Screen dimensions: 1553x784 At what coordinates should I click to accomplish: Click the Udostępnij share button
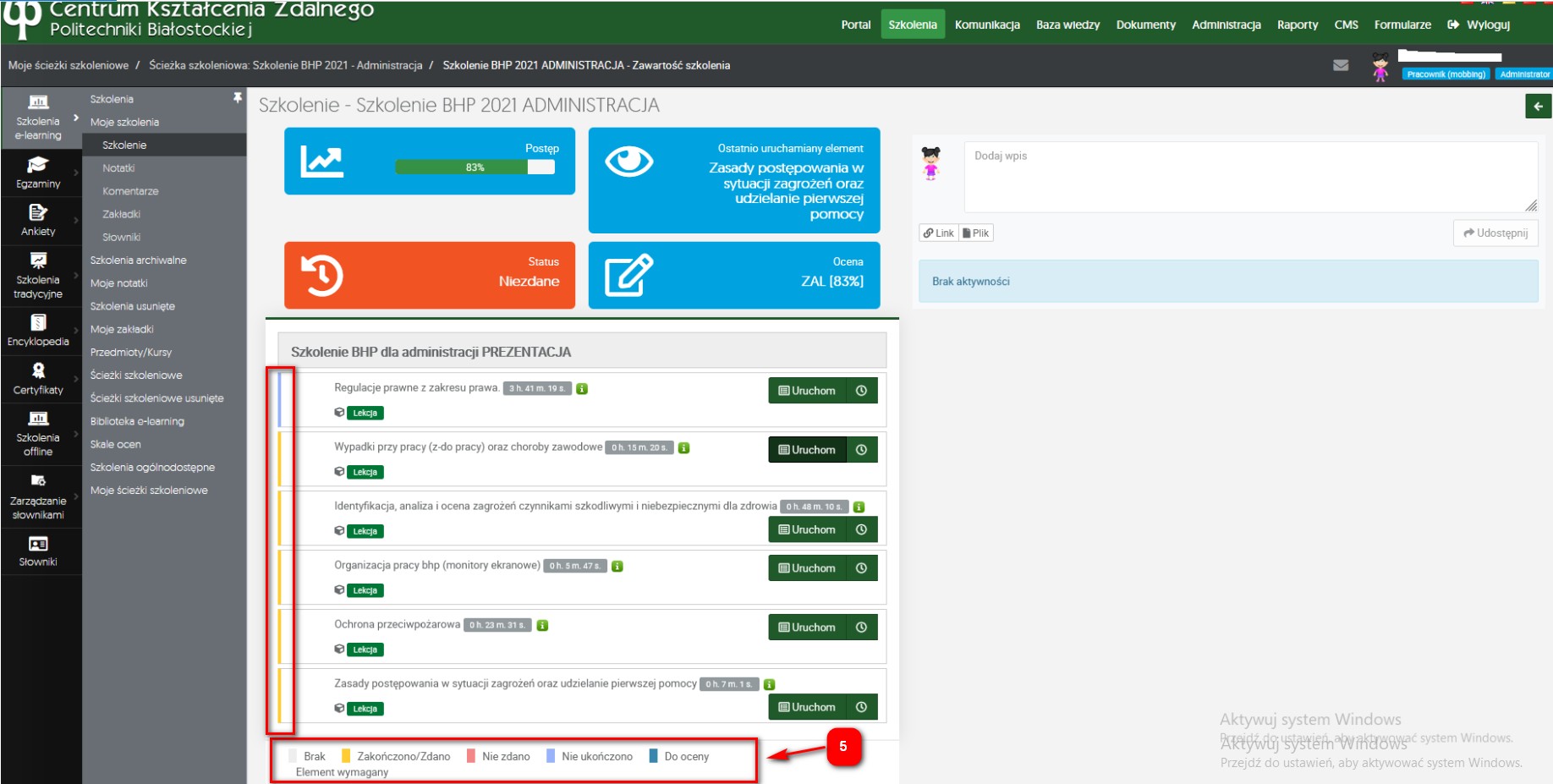click(x=1495, y=233)
